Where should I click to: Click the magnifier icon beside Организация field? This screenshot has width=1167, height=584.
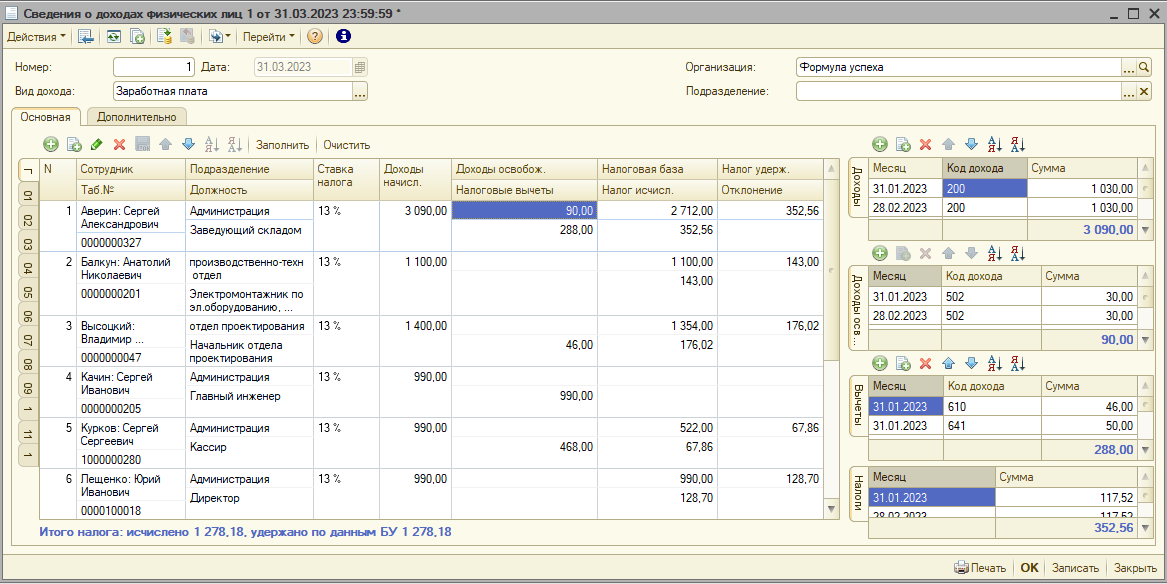[x=1144, y=68]
